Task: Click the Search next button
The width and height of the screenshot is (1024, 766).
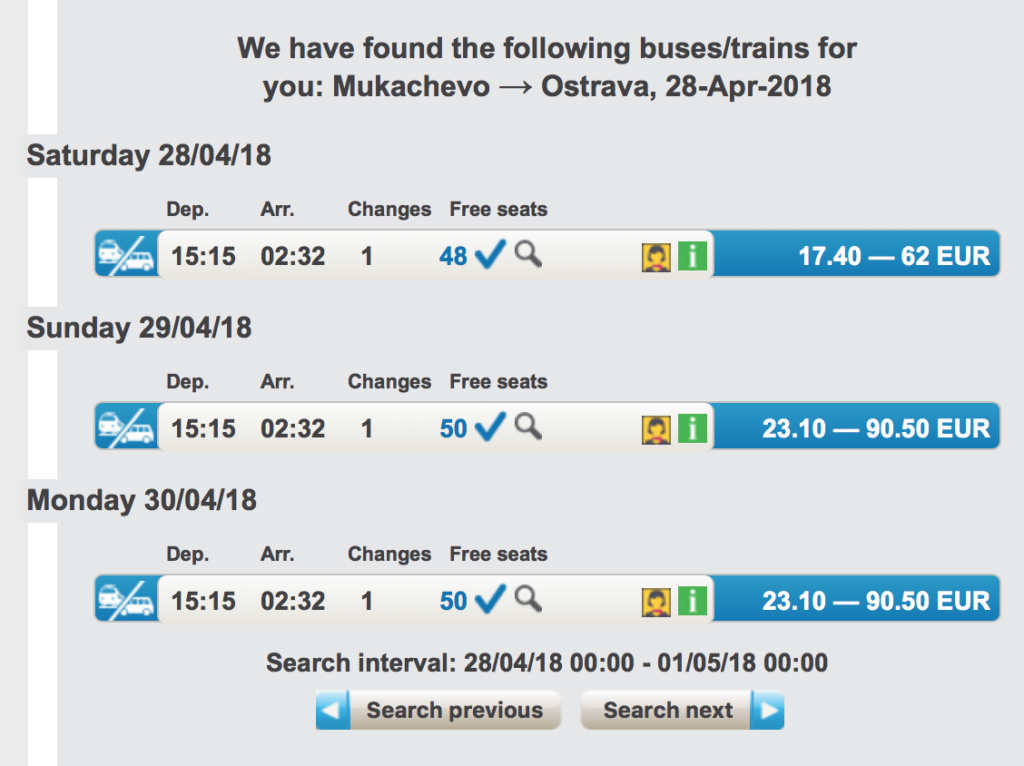Action: click(x=683, y=711)
